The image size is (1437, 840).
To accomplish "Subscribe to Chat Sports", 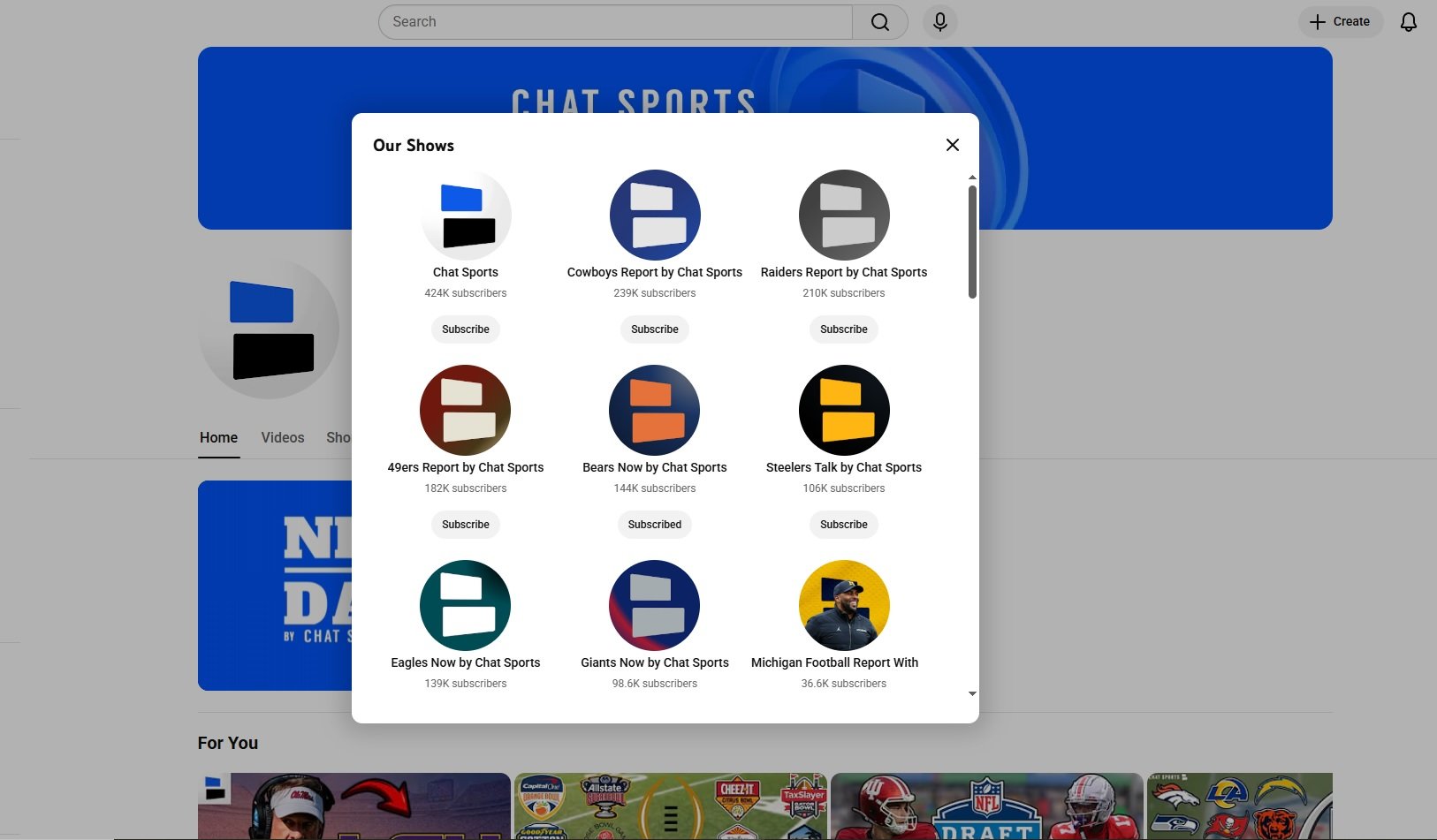I will click(x=466, y=329).
